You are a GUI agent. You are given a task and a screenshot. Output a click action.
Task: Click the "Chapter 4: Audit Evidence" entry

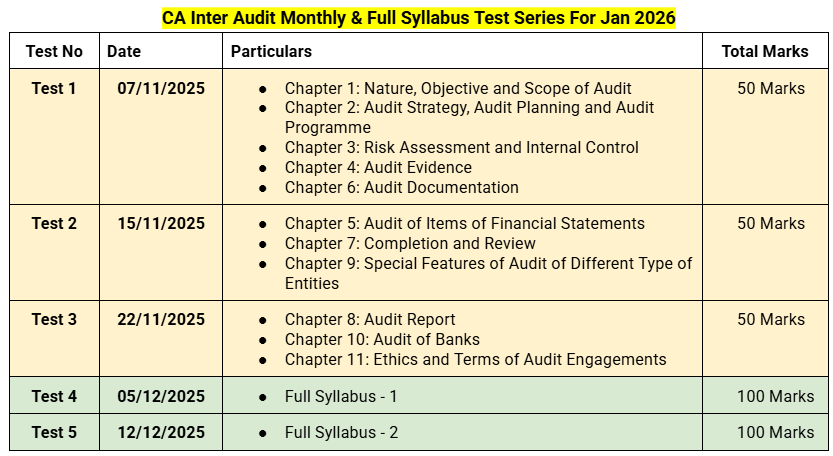click(x=378, y=167)
